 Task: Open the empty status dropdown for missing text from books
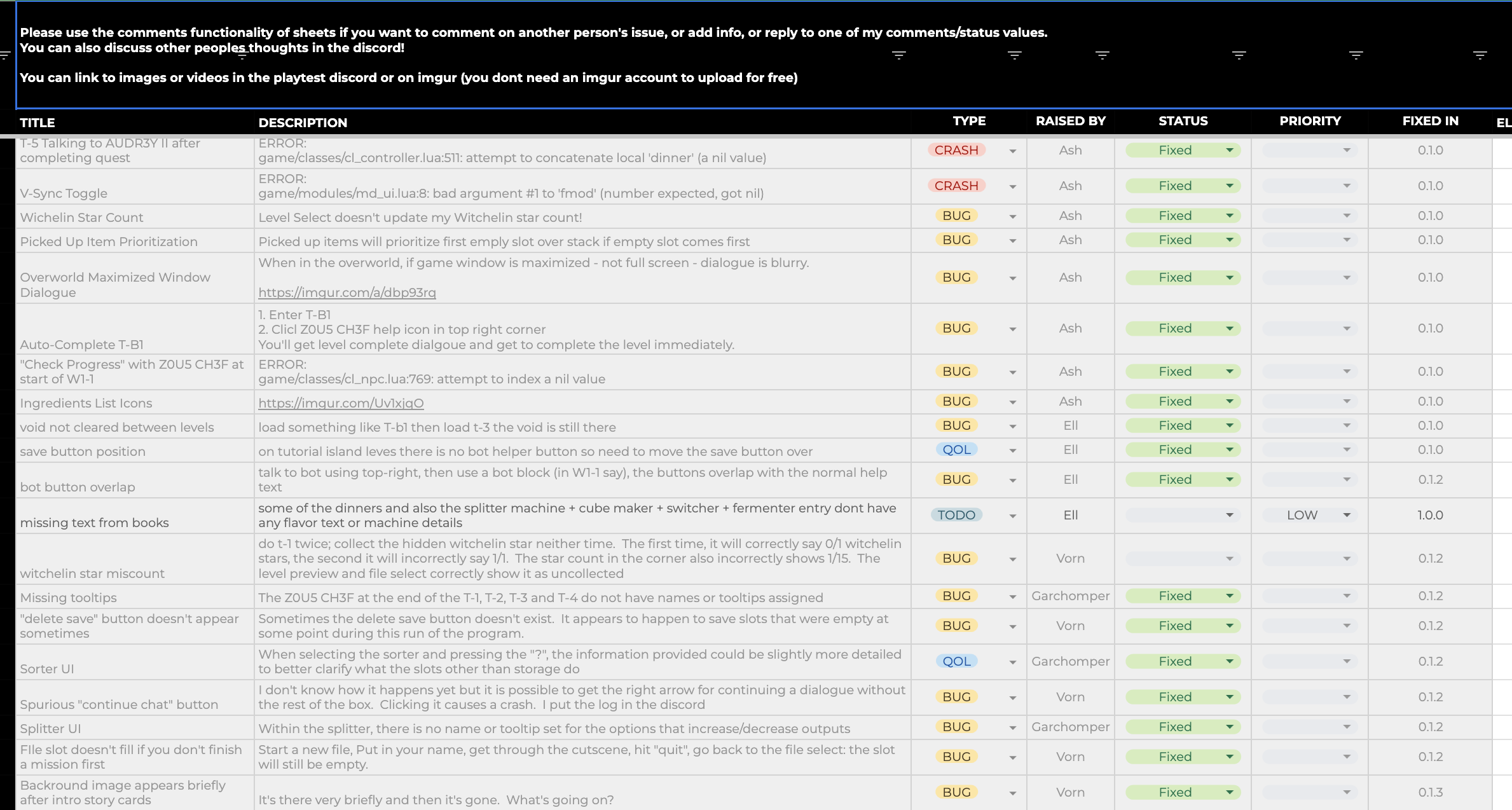pyautogui.click(x=1229, y=515)
